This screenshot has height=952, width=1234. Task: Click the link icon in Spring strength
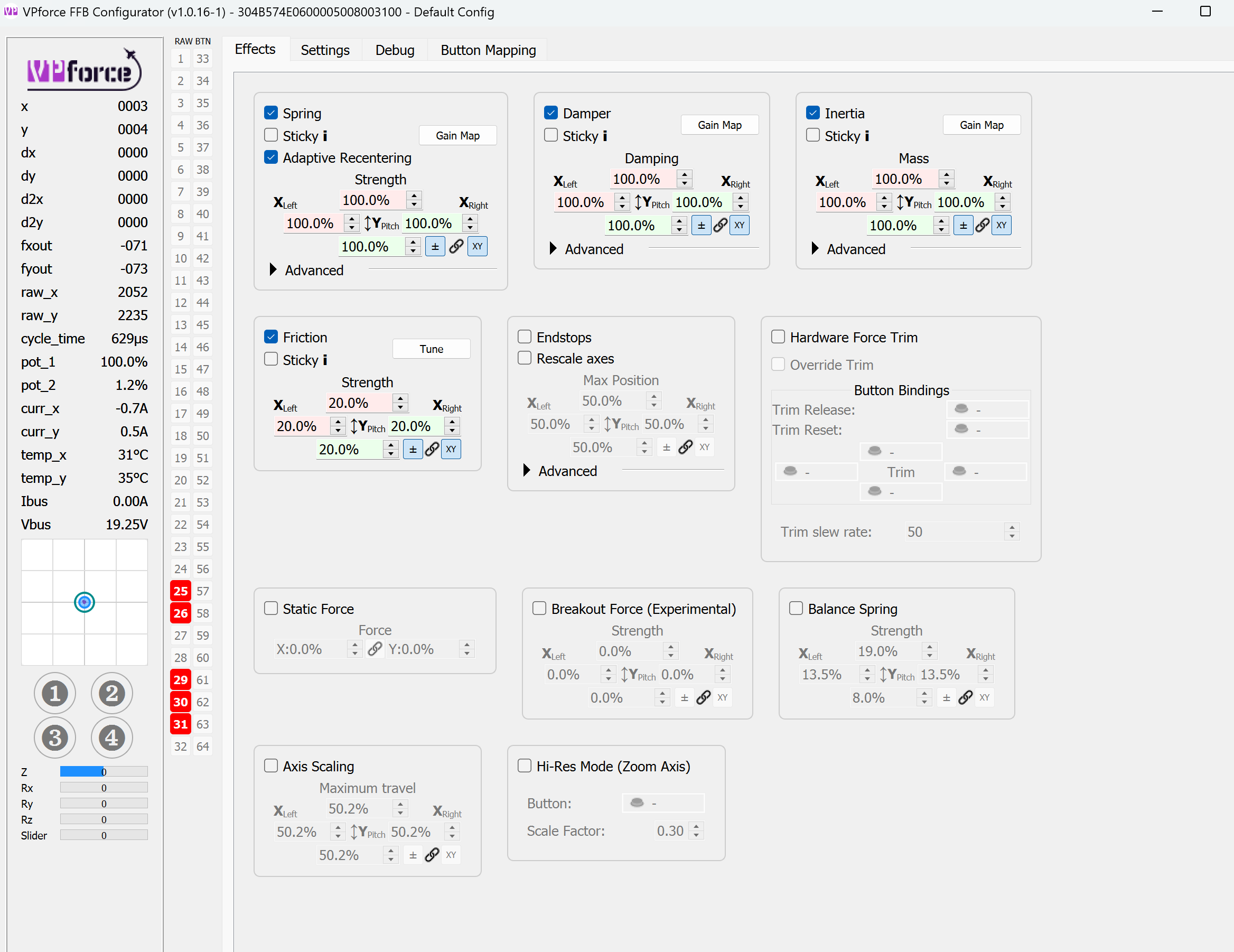pyautogui.click(x=456, y=246)
